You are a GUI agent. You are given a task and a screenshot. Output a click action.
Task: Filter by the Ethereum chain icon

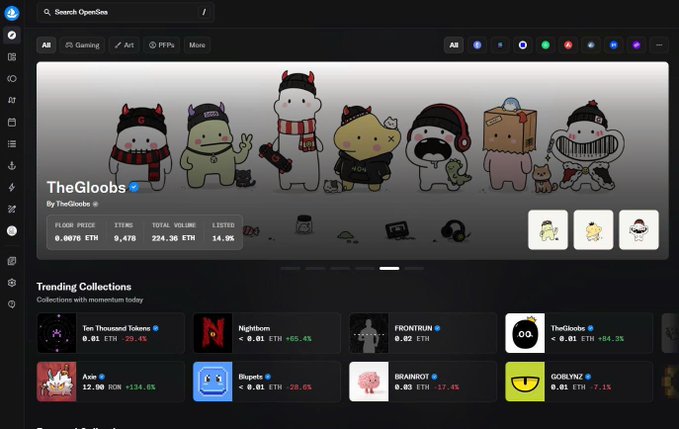[477, 45]
